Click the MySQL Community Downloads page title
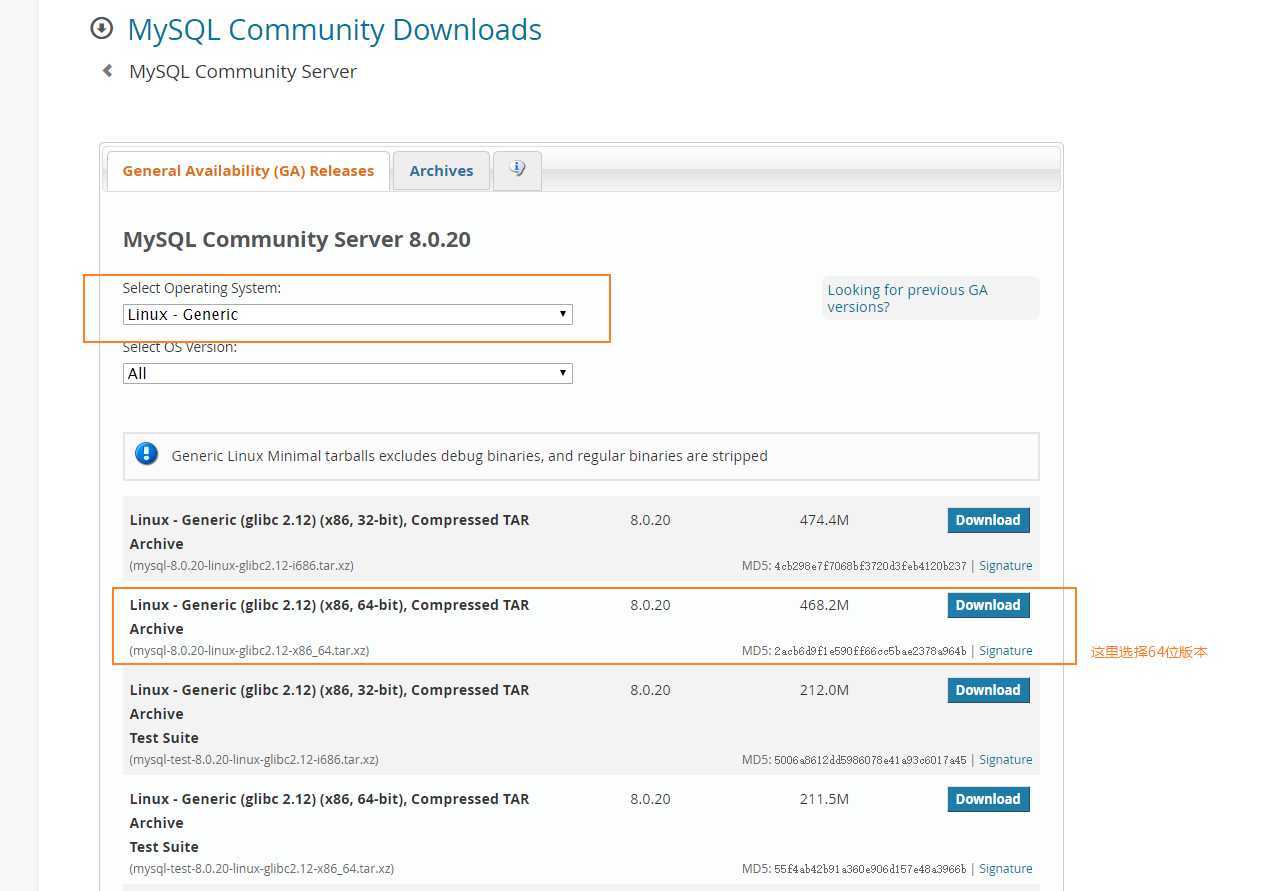 [334, 29]
